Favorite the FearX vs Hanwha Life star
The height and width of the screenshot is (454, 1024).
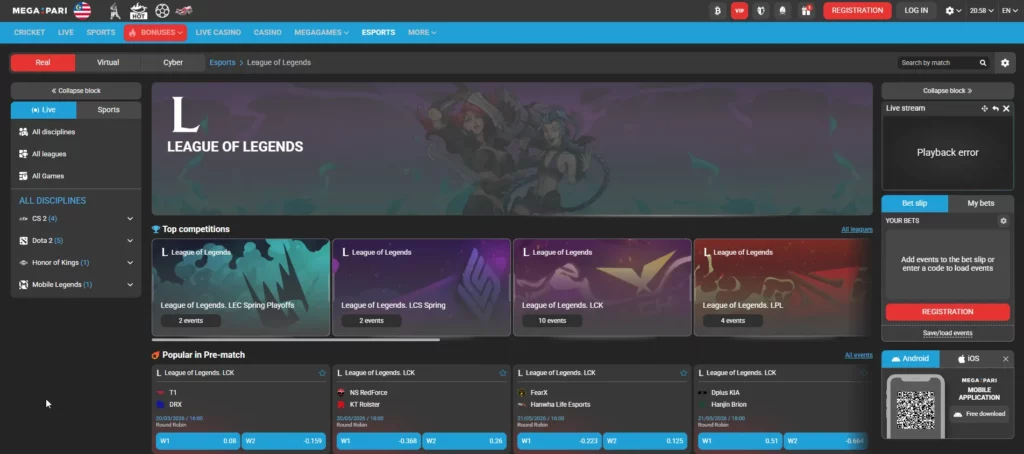tap(684, 373)
